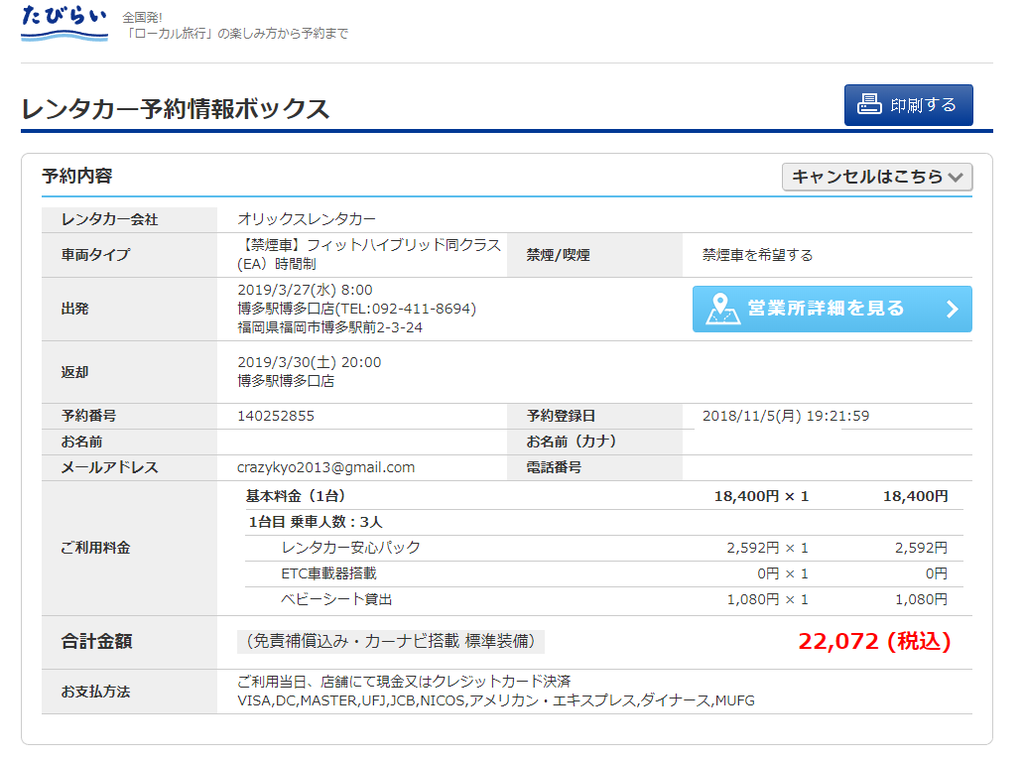The image size is (1024, 760).
Task: Click the メールアドレス label
Action: [109, 467]
